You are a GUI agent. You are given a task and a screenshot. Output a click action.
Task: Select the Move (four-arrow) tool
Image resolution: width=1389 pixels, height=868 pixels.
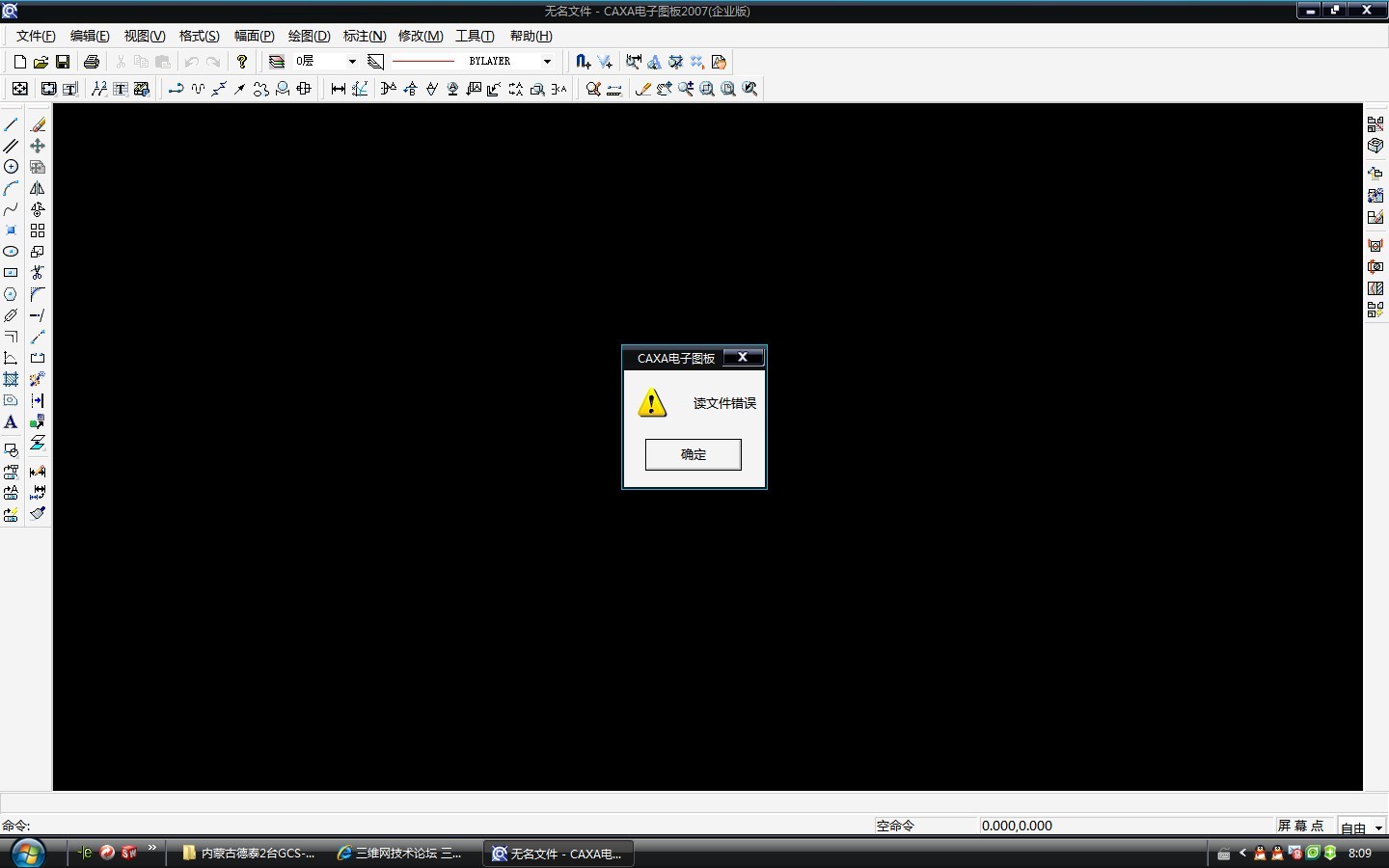point(38,147)
